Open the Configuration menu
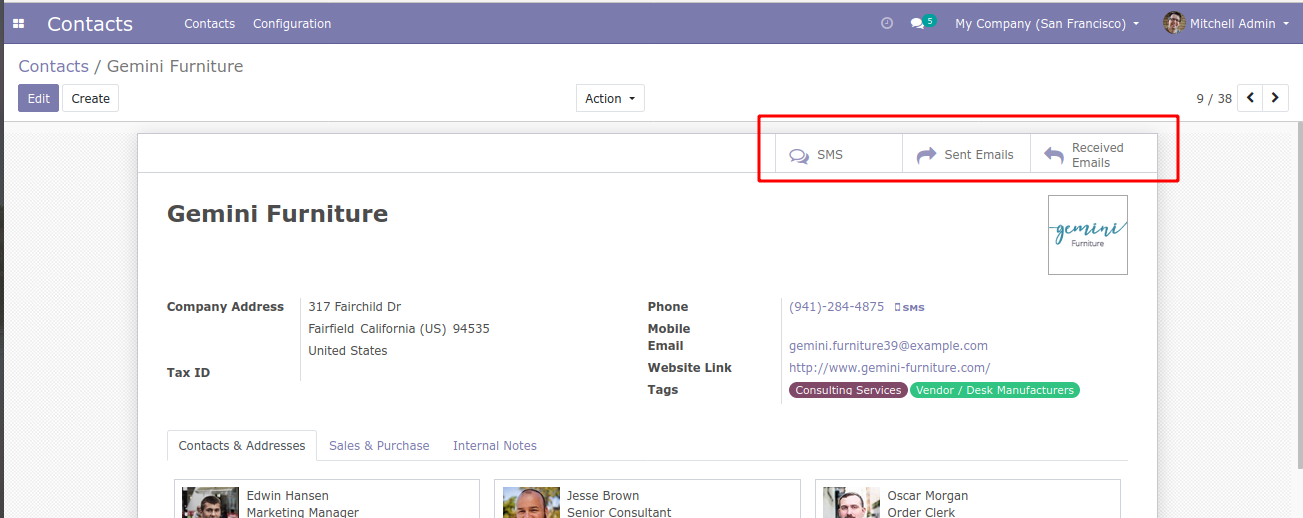This screenshot has width=1303, height=518. click(x=292, y=23)
